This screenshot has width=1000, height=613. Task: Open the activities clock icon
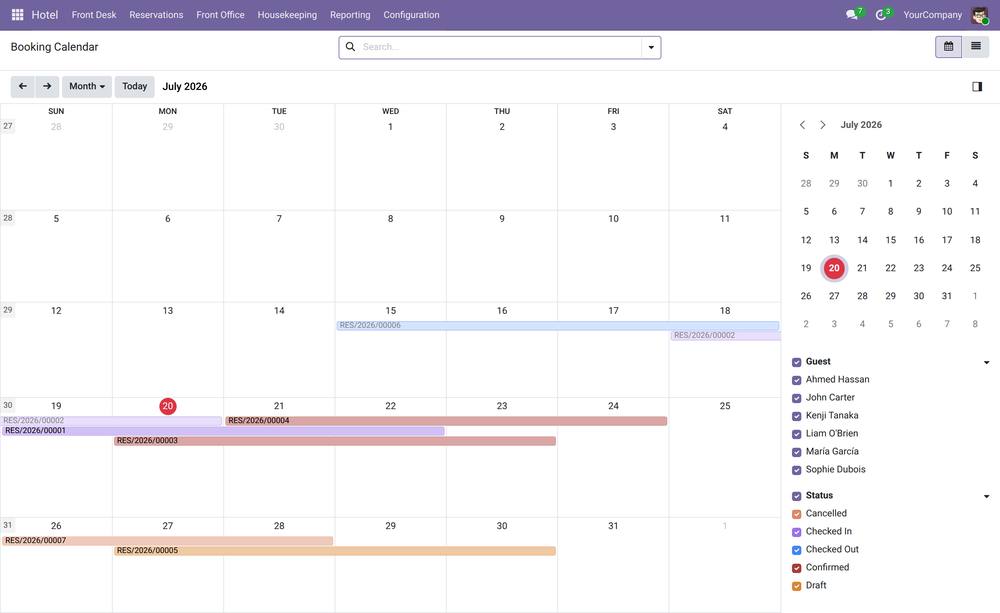[881, 15]
